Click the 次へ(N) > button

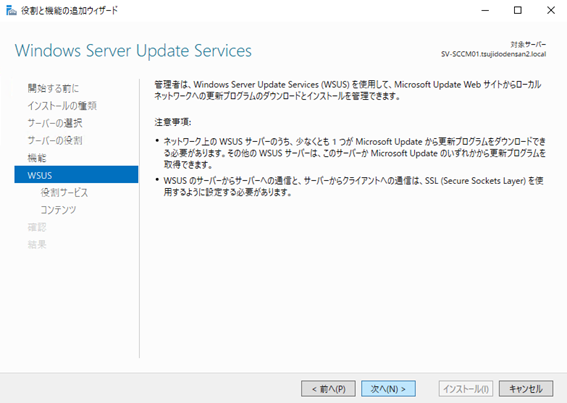pos(388,389)
